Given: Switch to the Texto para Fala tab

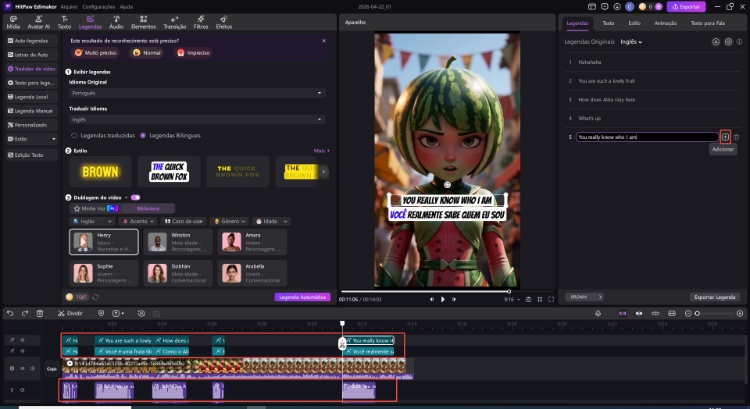Looking at the screenshot, I should coord(707,23).
